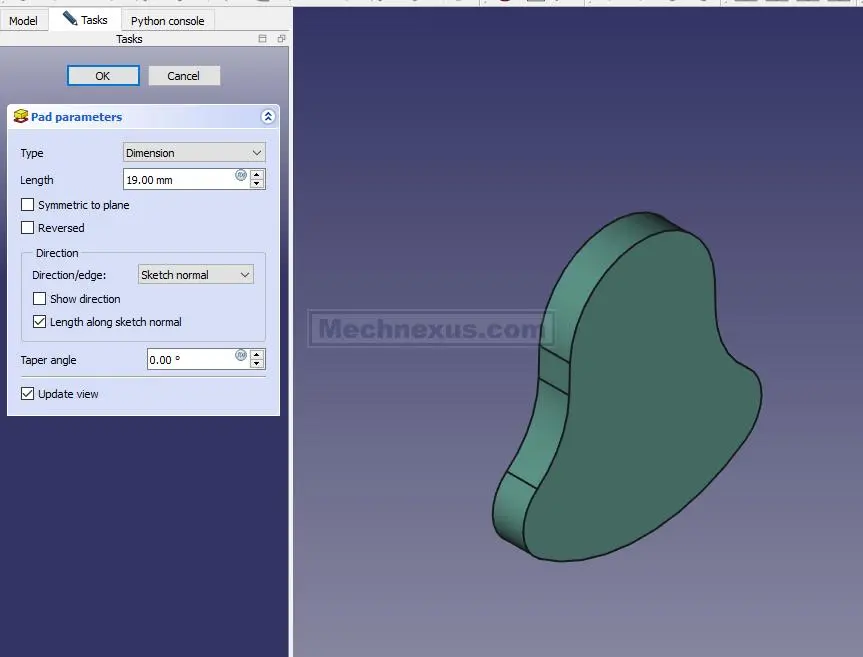Screen dimensions: 863x657
Task: Increase Length with the up arrow
Action: click(257, 174)
